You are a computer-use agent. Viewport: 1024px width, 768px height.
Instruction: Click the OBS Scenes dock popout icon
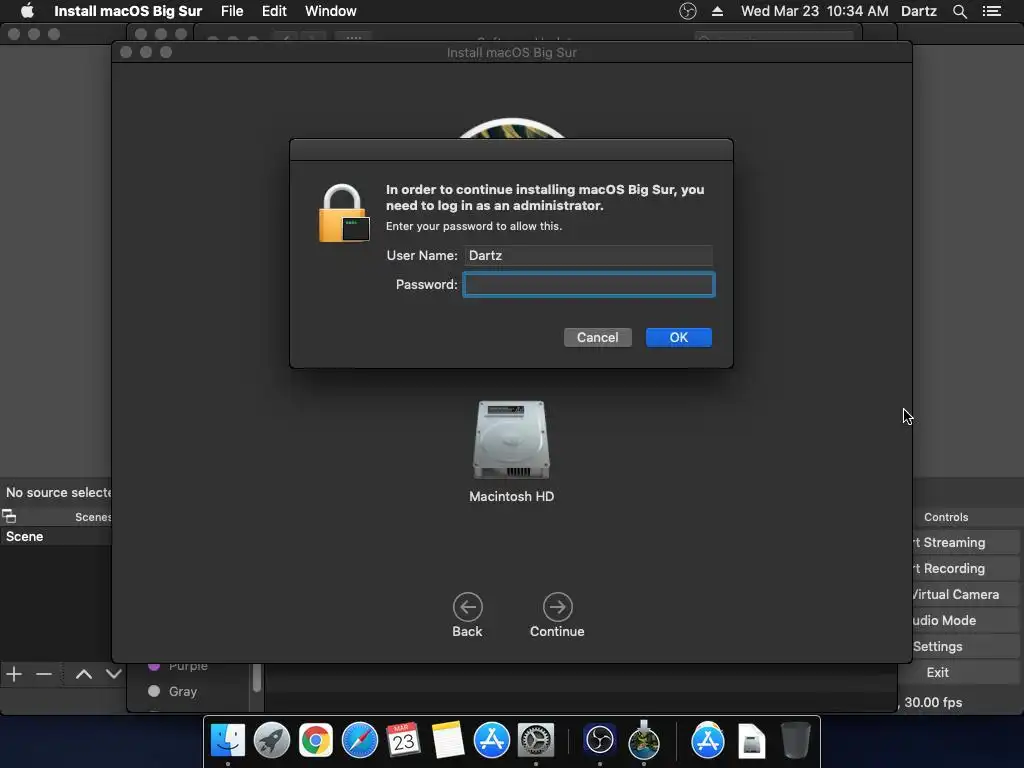tap(9, 517)
